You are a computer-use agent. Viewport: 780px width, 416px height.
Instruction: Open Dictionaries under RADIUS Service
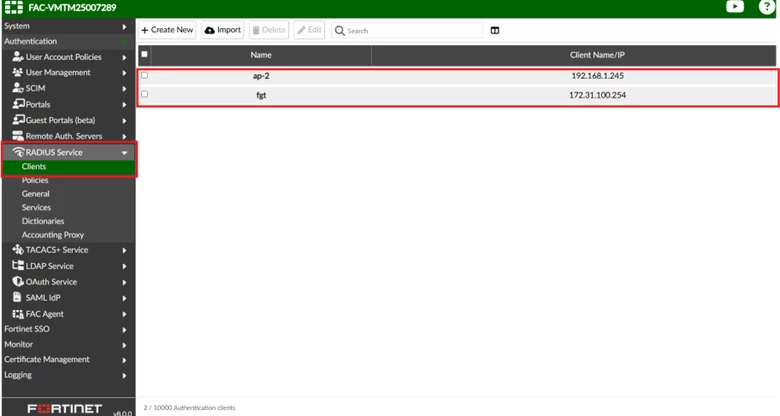pyautogui.click(x=43, y=221)
